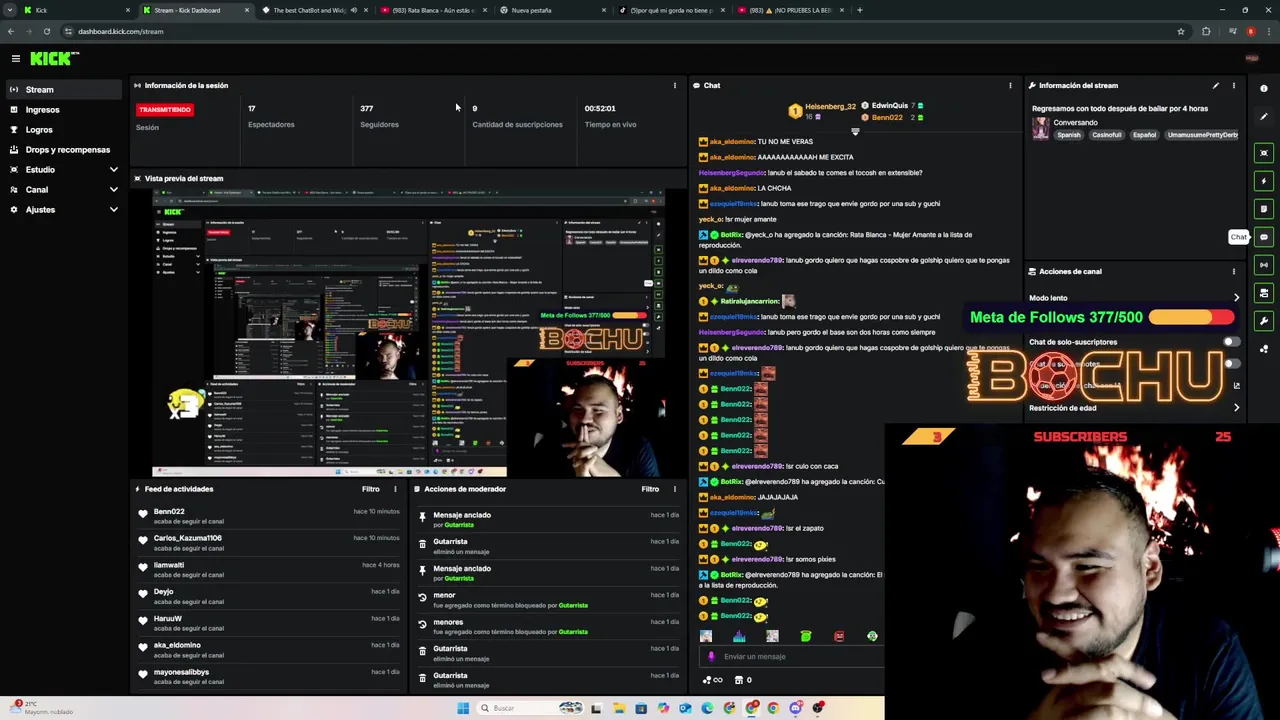The height and width of the screenshot is (720, 1280).
Task: Open the chat shop icon showing 0
Action: [743, 680]
